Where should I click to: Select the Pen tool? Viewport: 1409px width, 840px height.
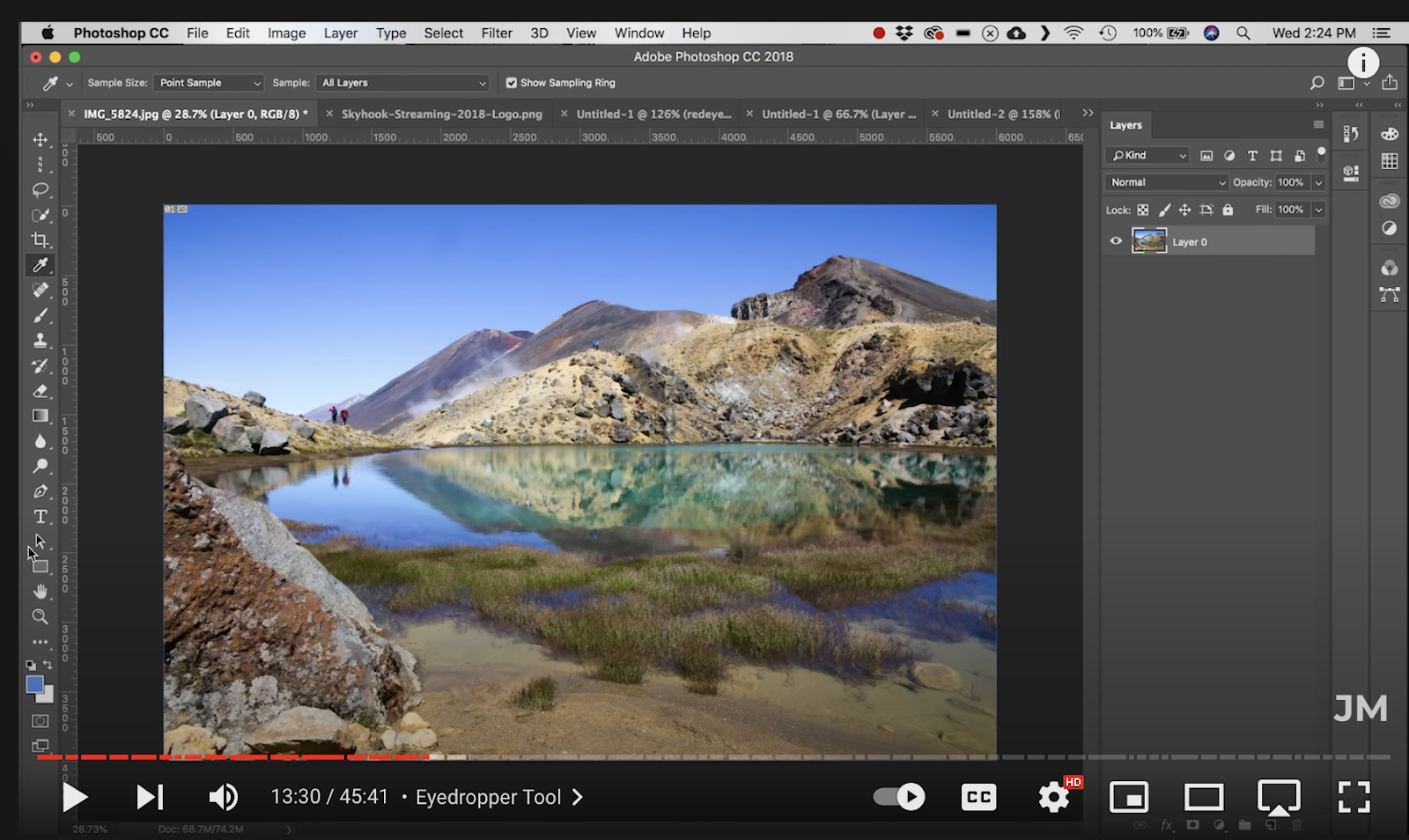(x=41, y=491)
